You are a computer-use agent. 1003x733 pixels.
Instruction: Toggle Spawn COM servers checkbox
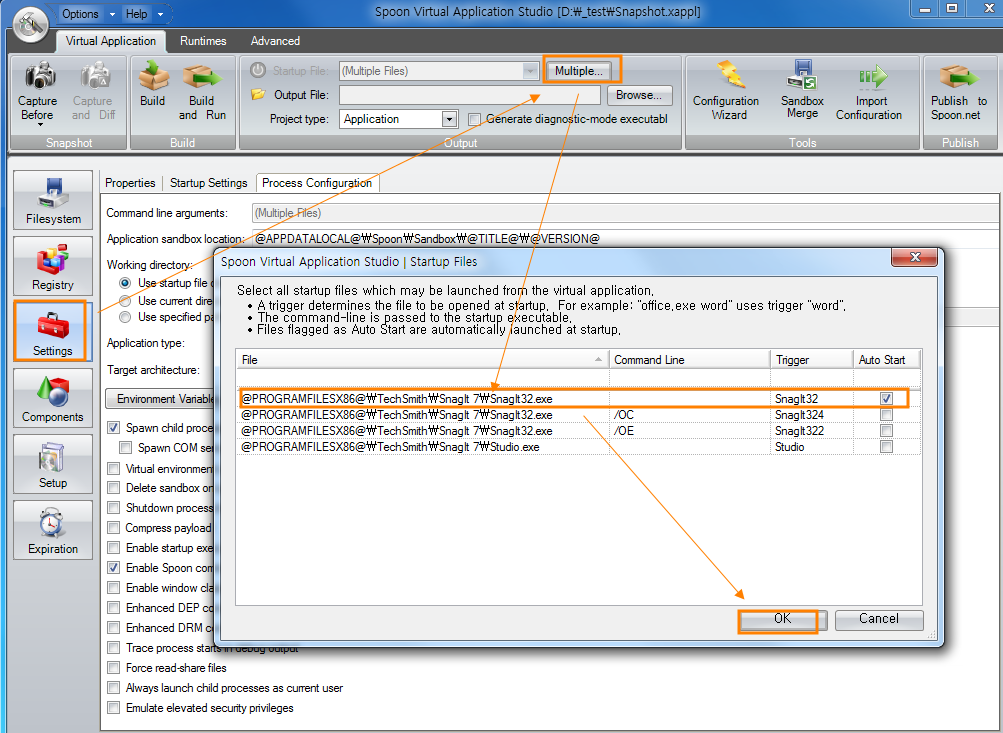[125, 448]
